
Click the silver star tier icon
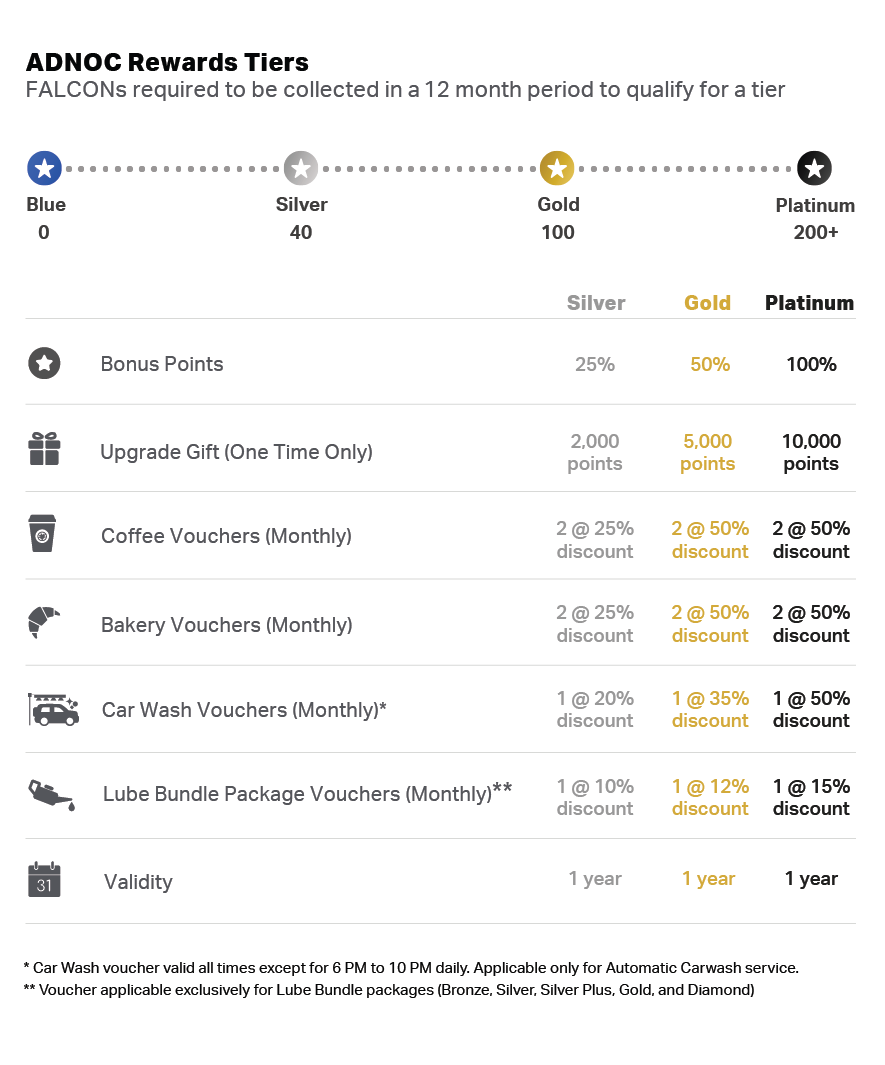(x=301, y=168)
